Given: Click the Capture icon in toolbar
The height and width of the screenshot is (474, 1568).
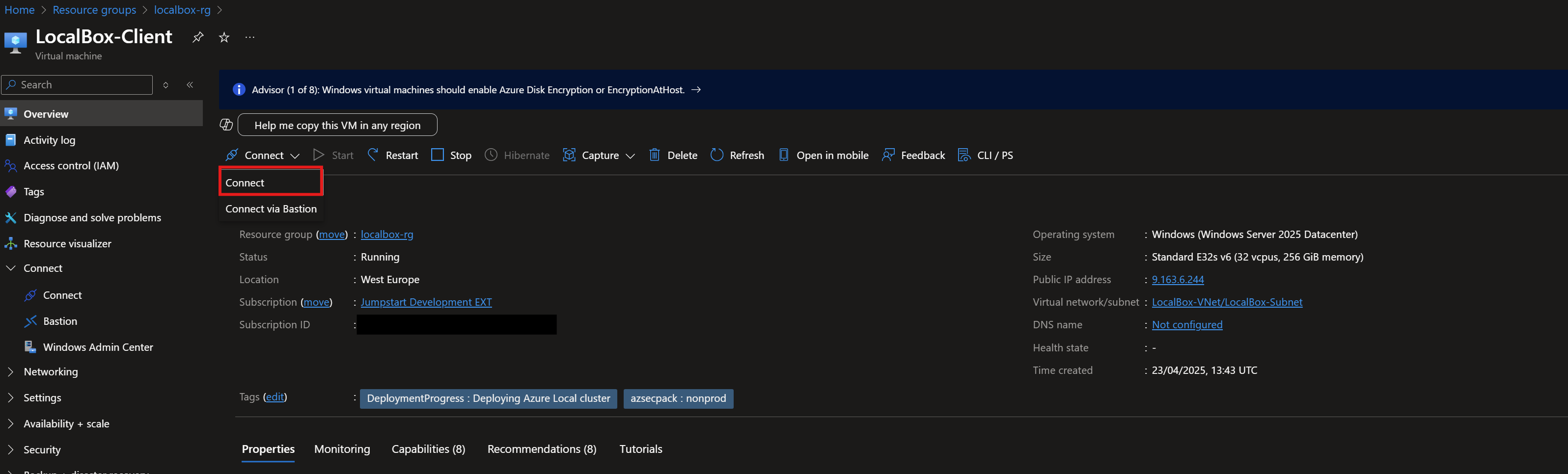Looking at the screenshot, I should pyautogui.click(x=569, y=155).
